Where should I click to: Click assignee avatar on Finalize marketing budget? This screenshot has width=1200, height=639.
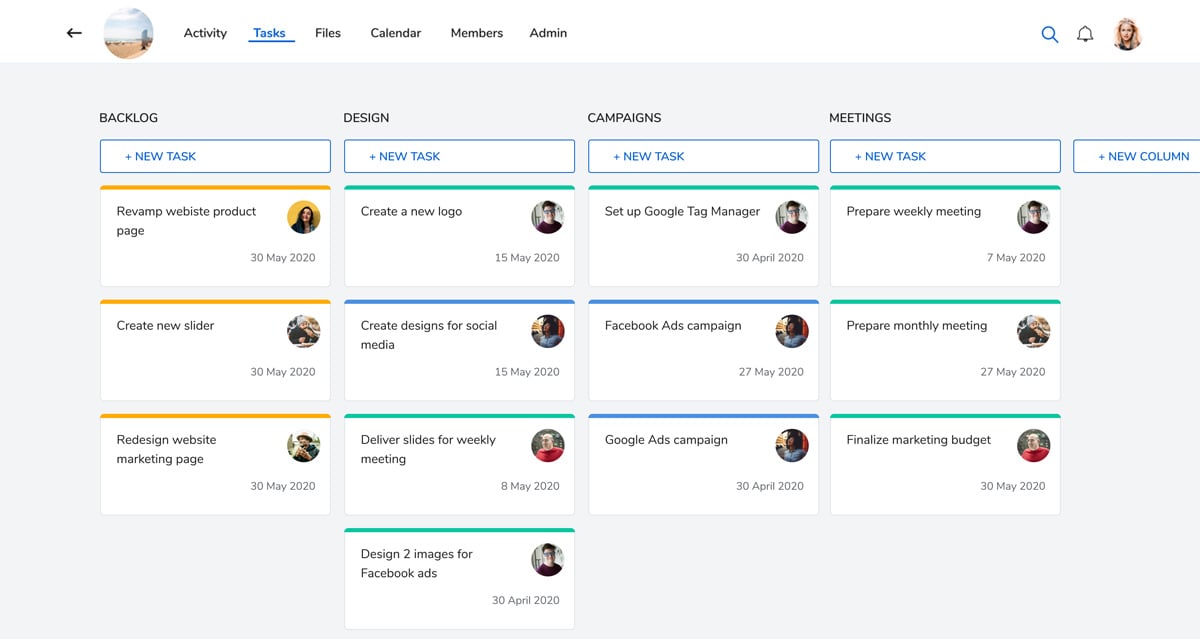click(x=1033, y=445)
